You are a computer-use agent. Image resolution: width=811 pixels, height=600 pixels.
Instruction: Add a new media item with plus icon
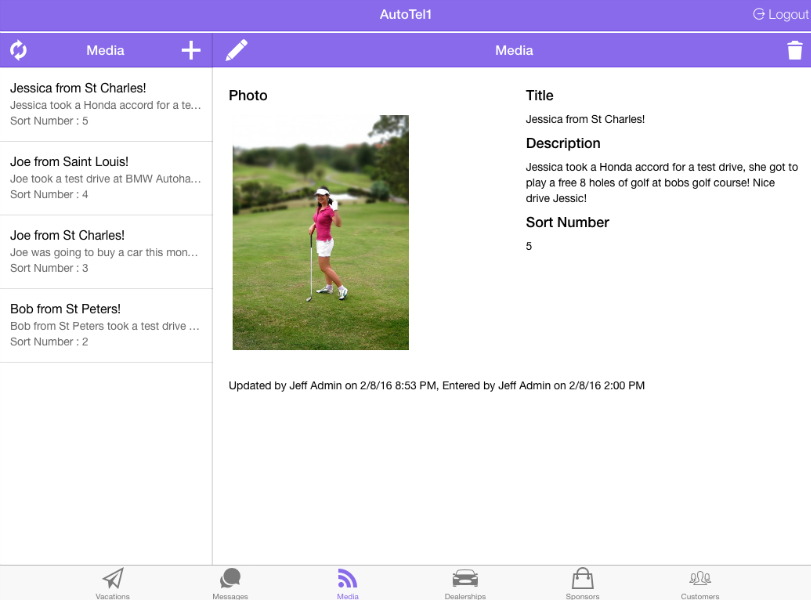[191, 50]
